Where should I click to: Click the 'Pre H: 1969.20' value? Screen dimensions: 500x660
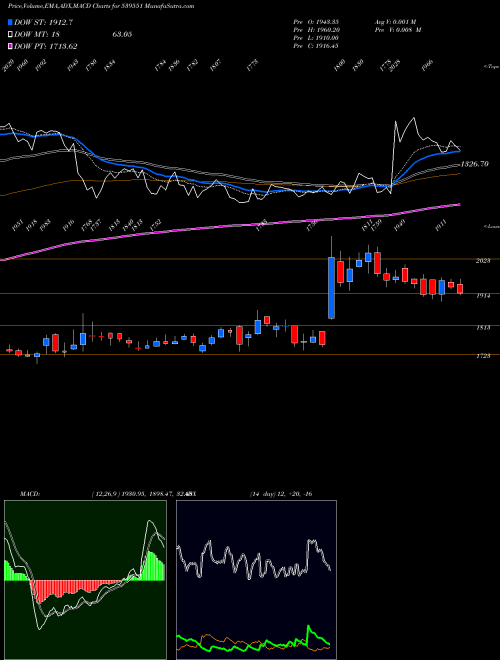(316, 30)
